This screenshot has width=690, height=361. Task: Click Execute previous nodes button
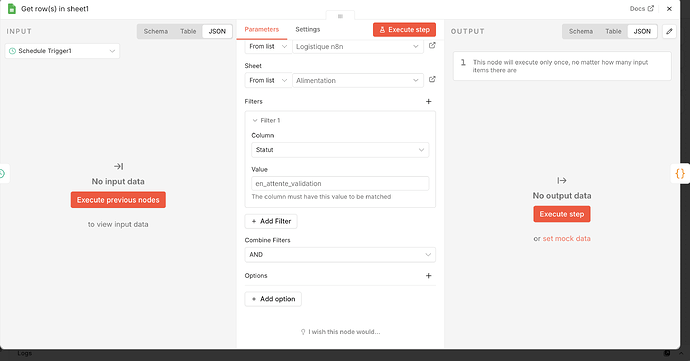118,200
